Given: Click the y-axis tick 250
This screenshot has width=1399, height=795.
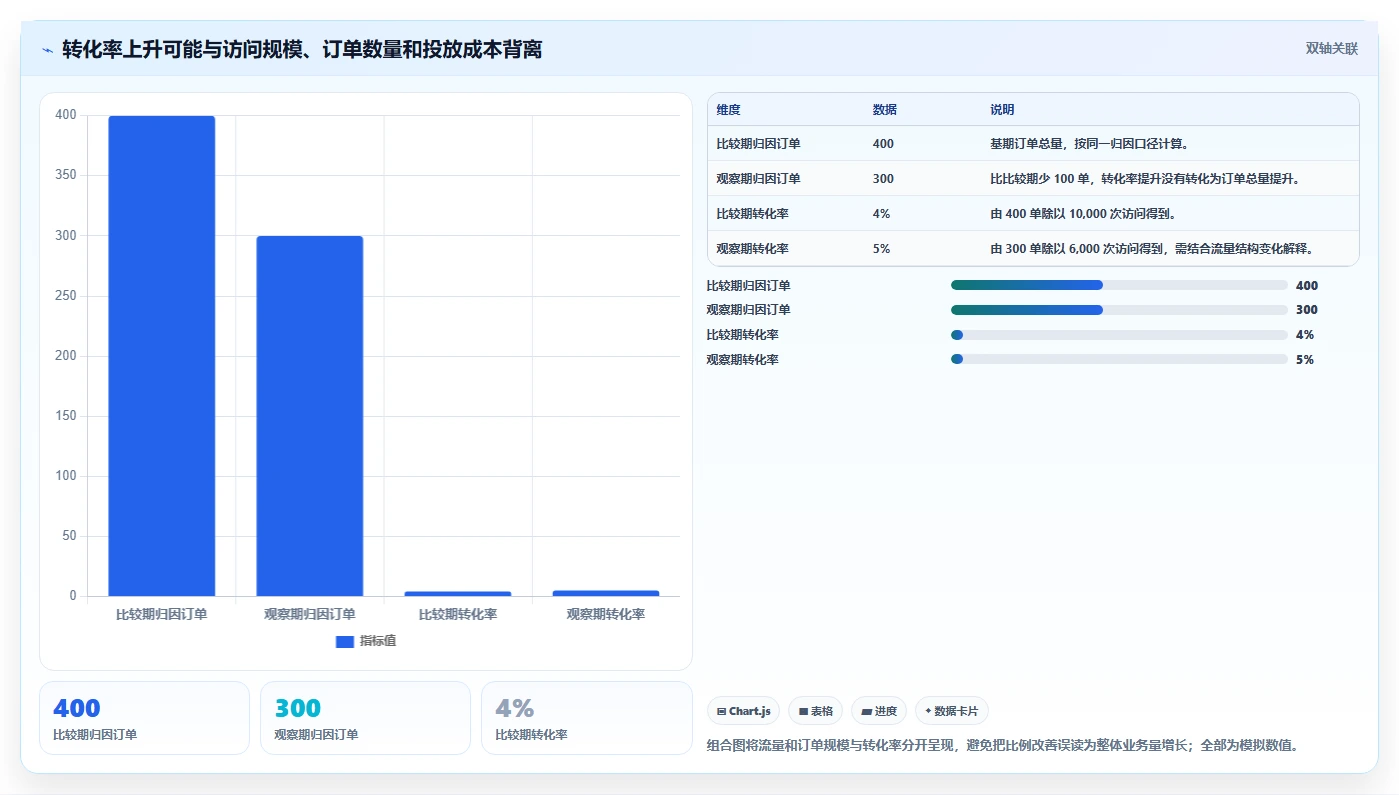Looking at the screenshot, I should (x=66, y=296).
